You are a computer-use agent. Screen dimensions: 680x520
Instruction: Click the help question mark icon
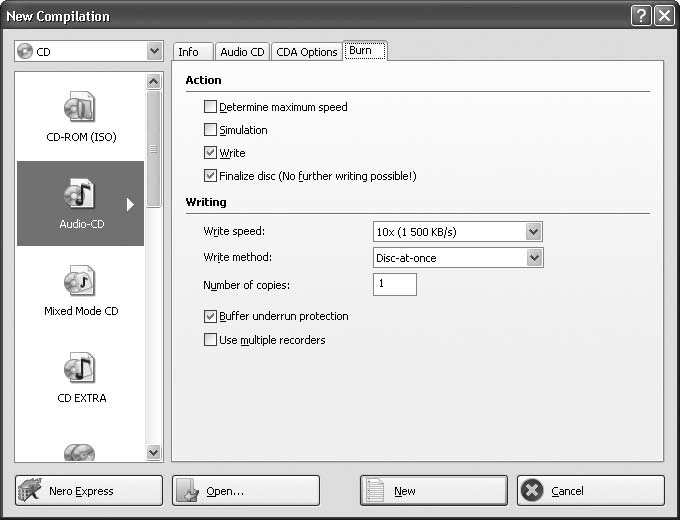click(x=641, y=16)
